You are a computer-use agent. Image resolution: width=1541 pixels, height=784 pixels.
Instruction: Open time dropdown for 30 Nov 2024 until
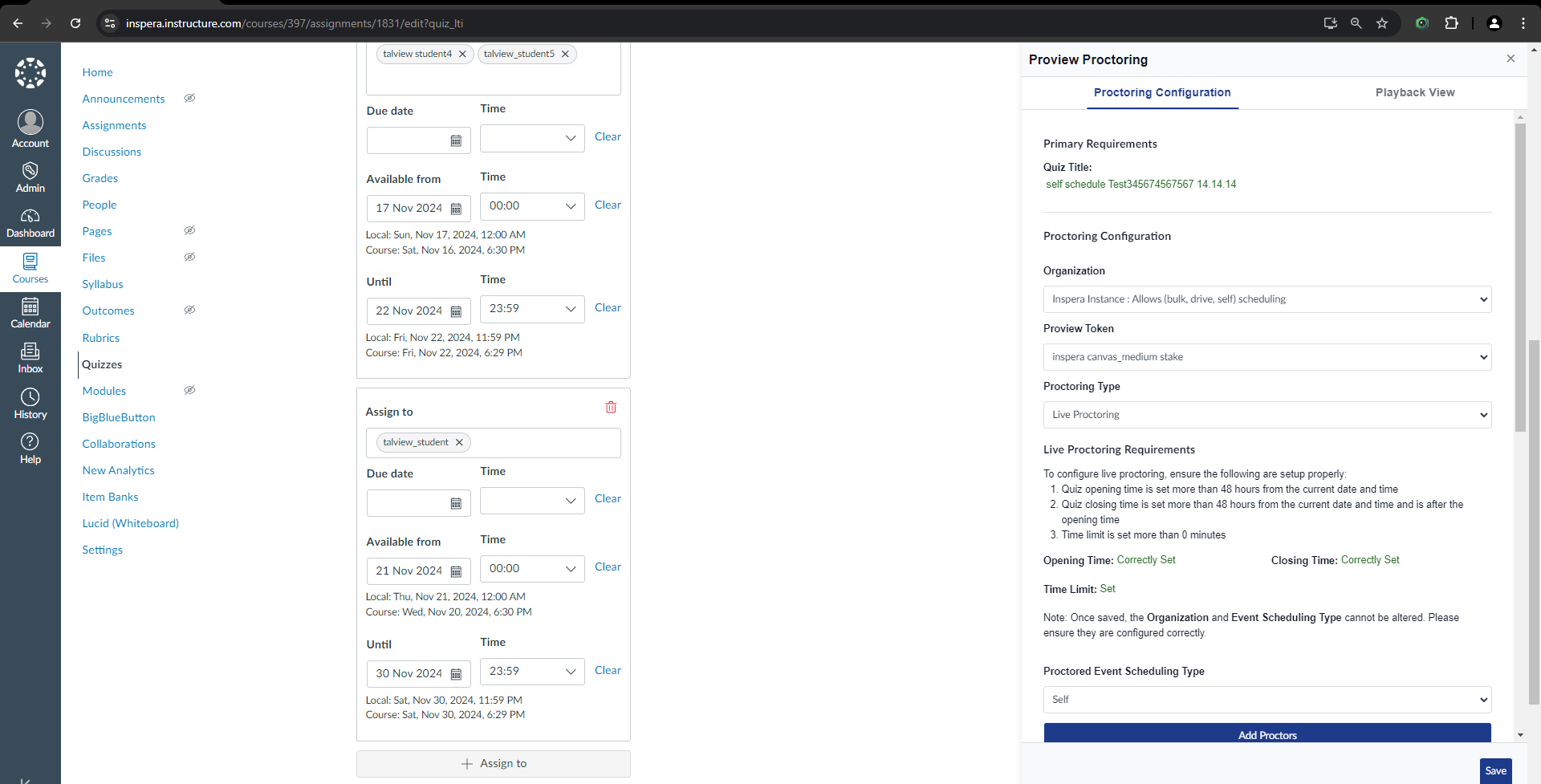click(x=532, y=672)
